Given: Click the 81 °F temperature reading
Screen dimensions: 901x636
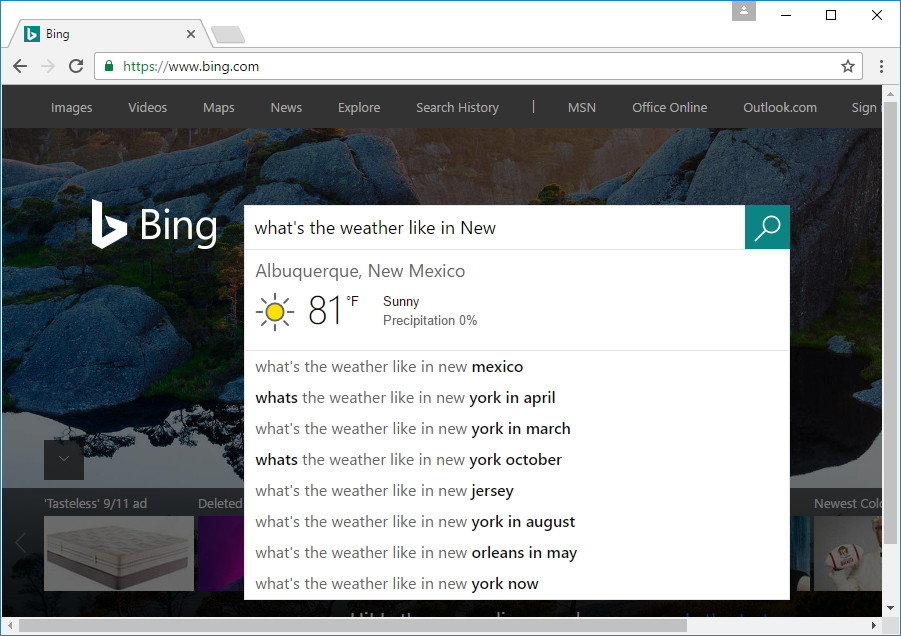Looking at the screenshot, I should coord(333,310).
